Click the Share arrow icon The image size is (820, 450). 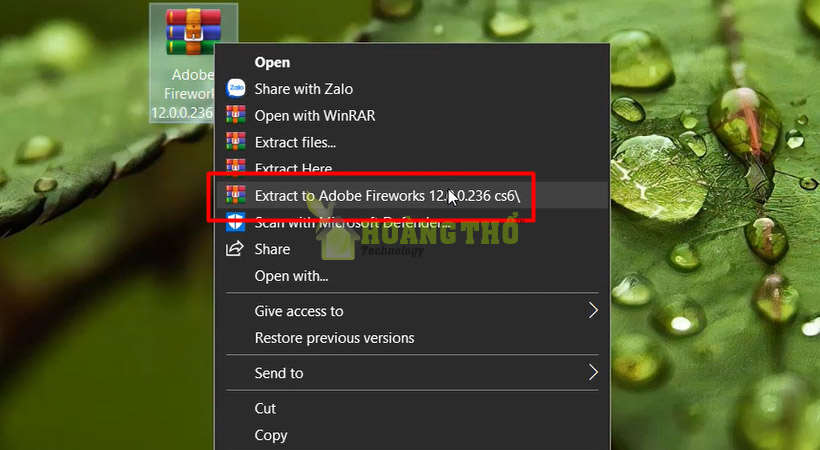[x=235, y=249]
